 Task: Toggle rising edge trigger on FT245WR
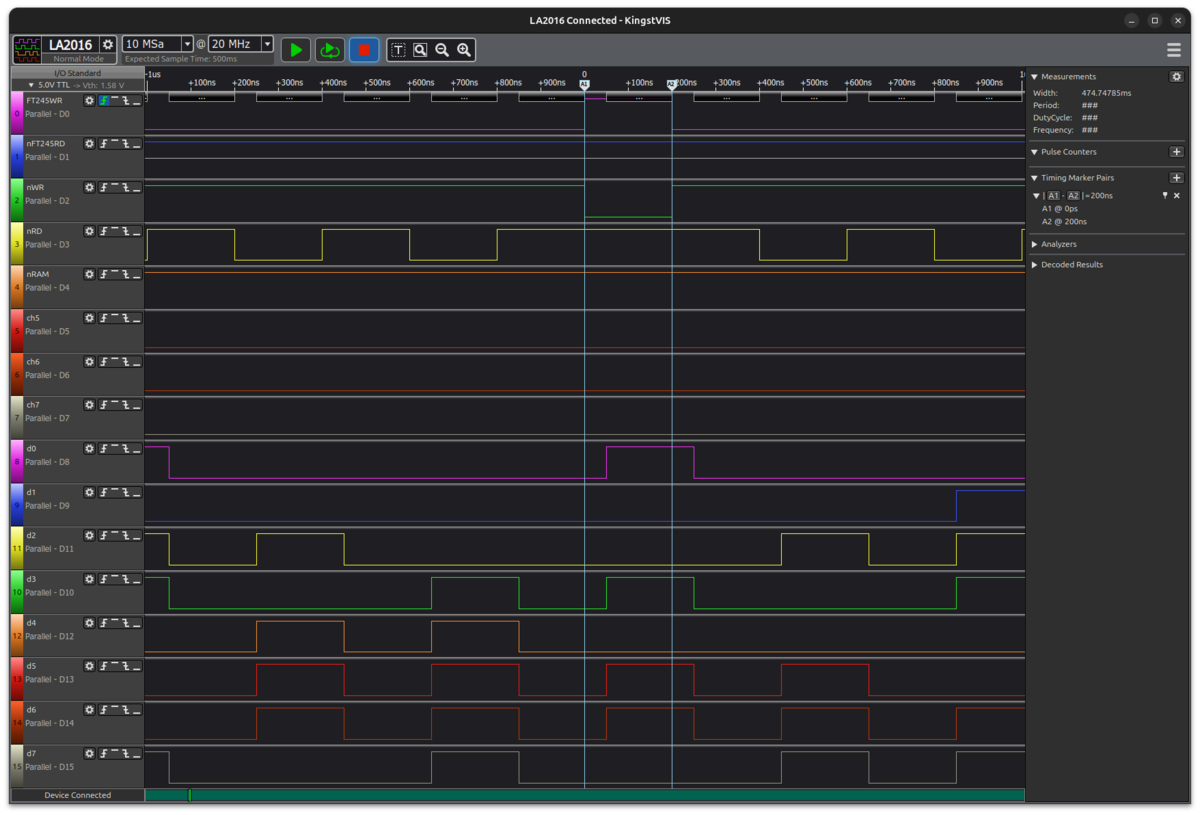tap(103, 101)
